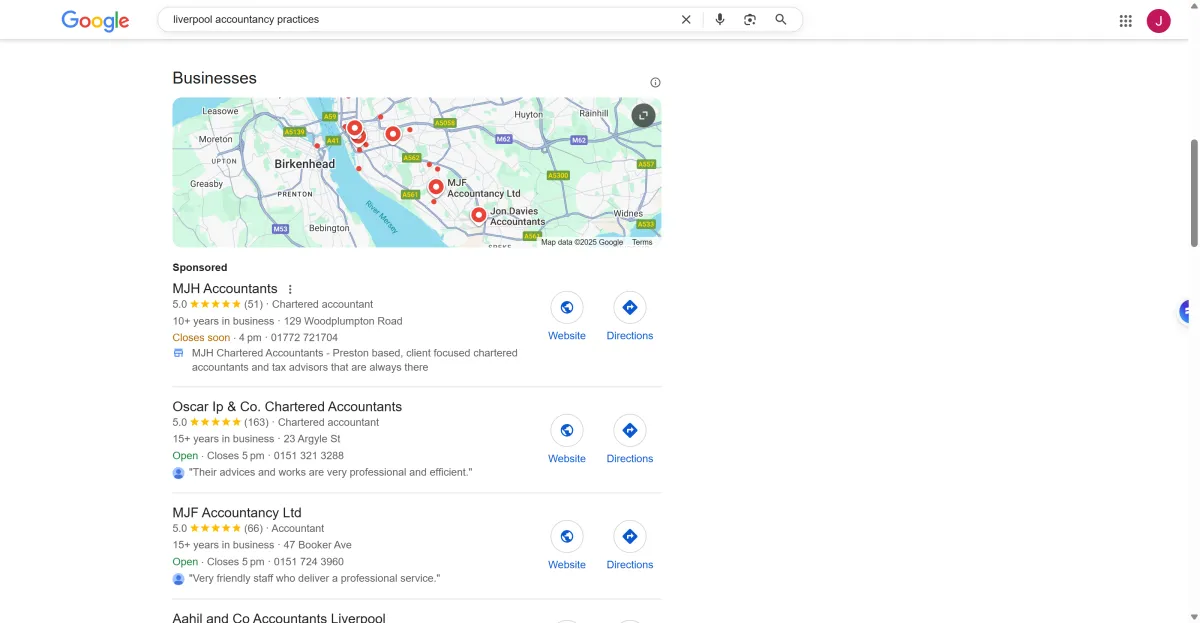
Task: Open the MJF Accountancy Ltd listing title
Action: (x=237, y=513)
